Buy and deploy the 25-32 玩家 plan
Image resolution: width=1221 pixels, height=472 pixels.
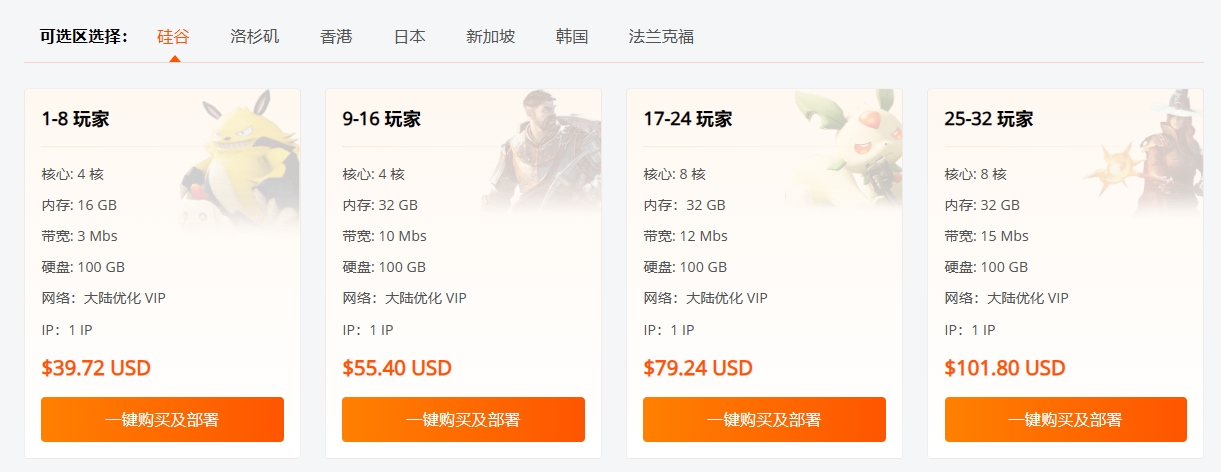coord(1065,419)
